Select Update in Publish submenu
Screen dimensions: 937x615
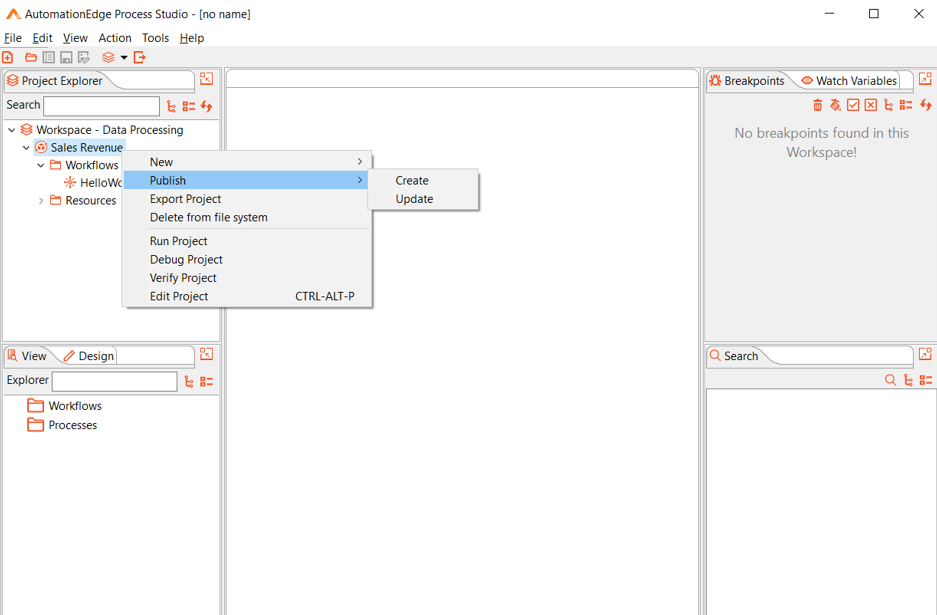pyautogui.click(x=423, y=199)
